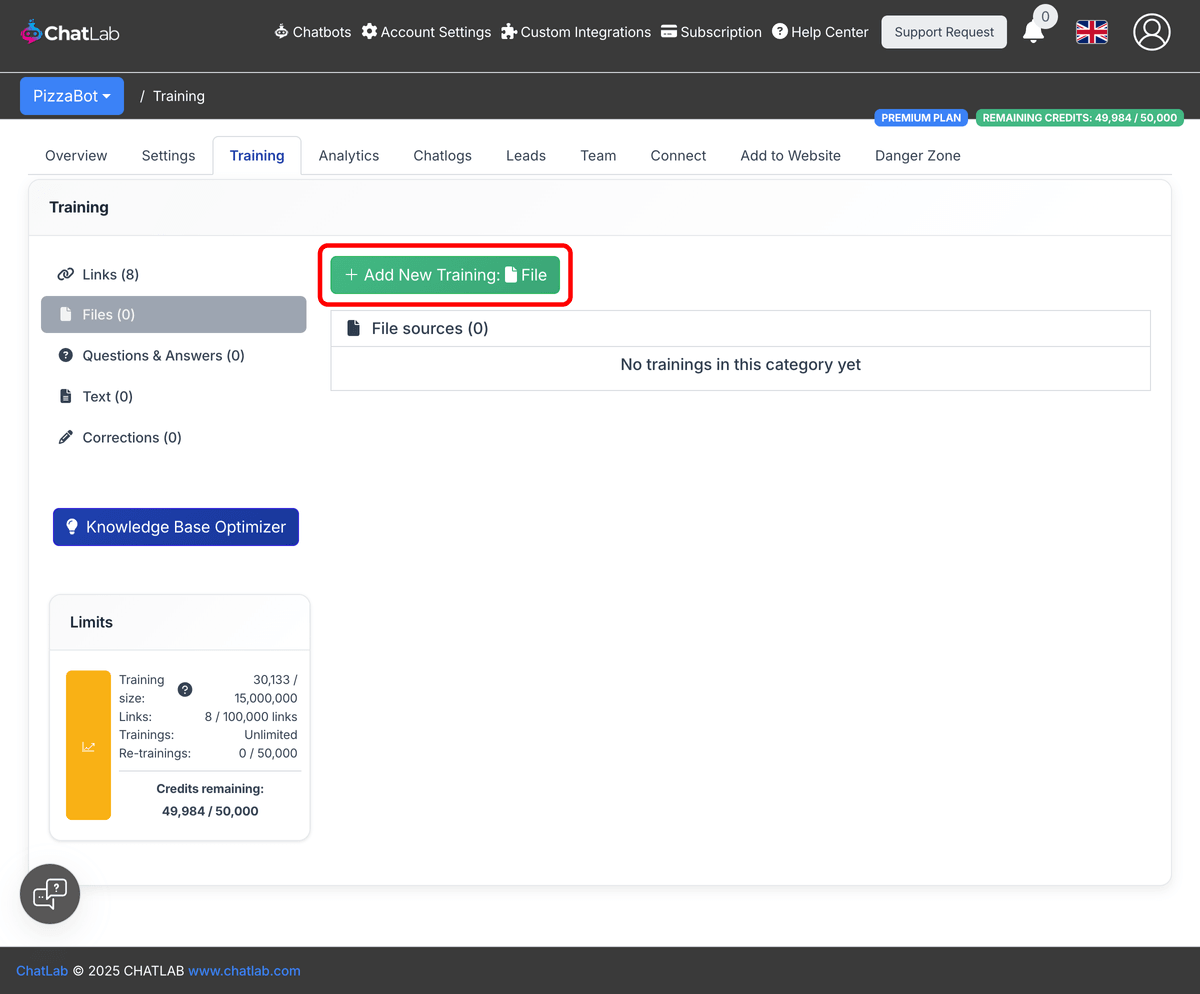The image size is (1200, 994).
Task: Select the Questions & Answers category
Action: click(151, 355)
